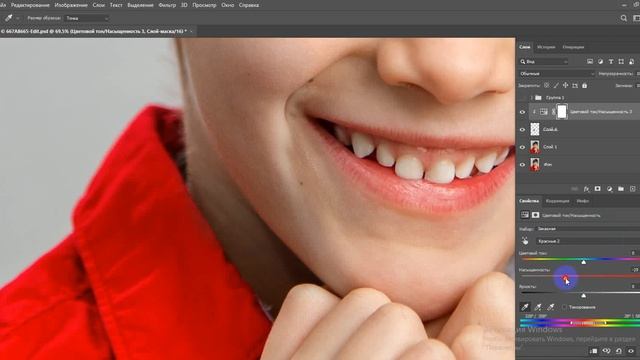Open the 3D menu
640x360 pixels.
[x=184, y=5]
